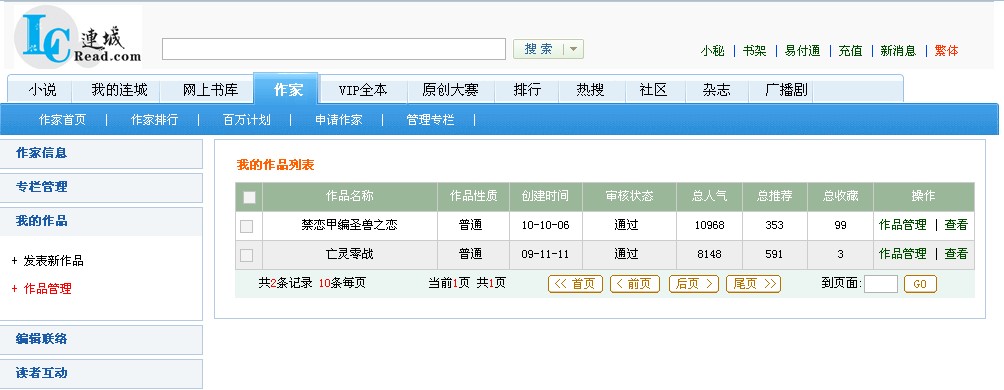Check the box for 禁恋甲编圣兽之恋
The height and width of the screenshot is (390, 1004).
tap(247, 226)
